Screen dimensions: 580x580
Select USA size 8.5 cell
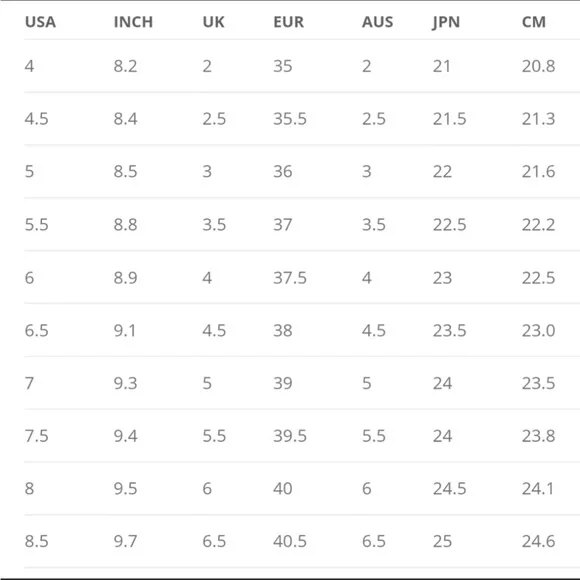(37, 541)
